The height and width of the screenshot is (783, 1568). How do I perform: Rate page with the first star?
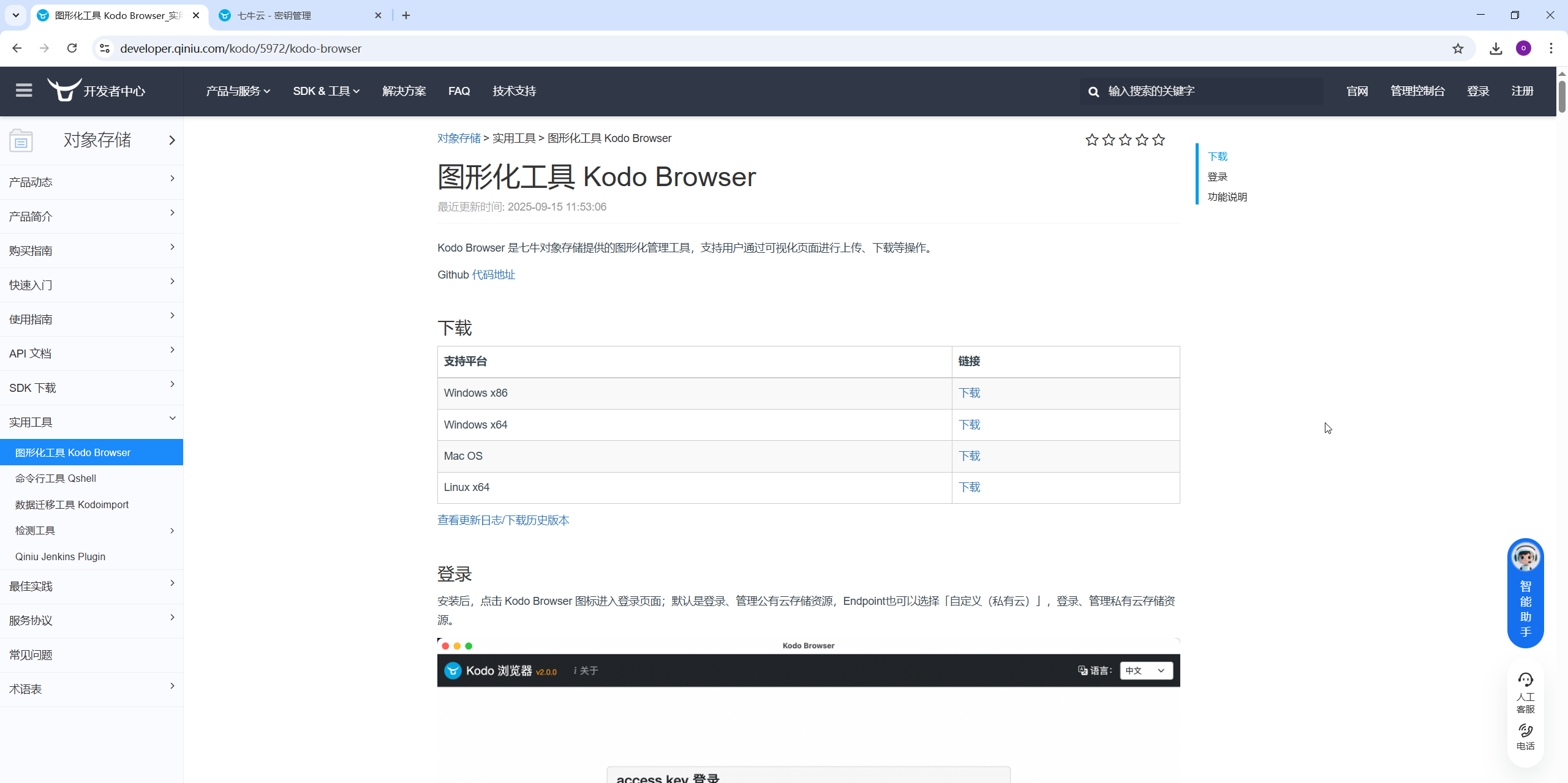(1091, 140)
